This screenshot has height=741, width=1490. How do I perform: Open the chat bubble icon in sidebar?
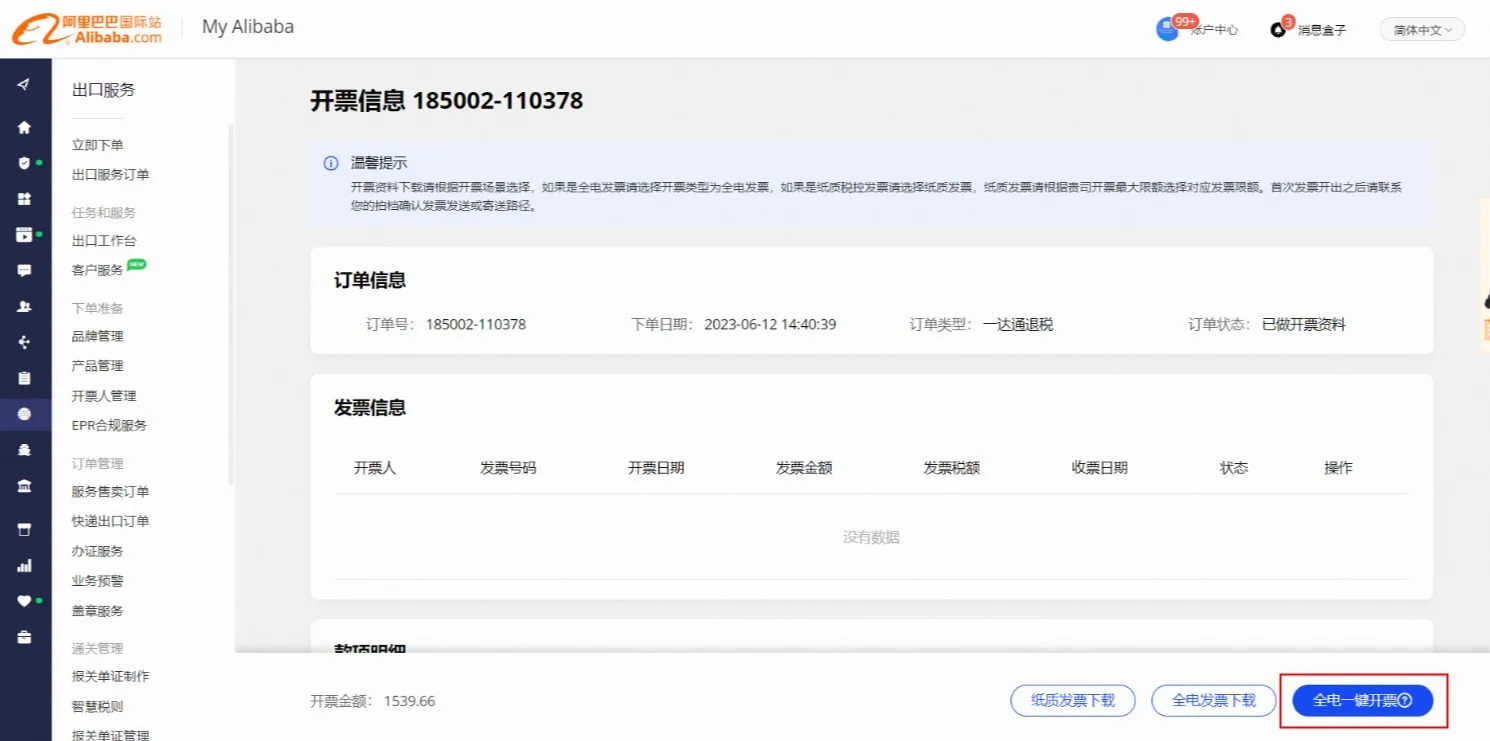click(x=24, y=271)
